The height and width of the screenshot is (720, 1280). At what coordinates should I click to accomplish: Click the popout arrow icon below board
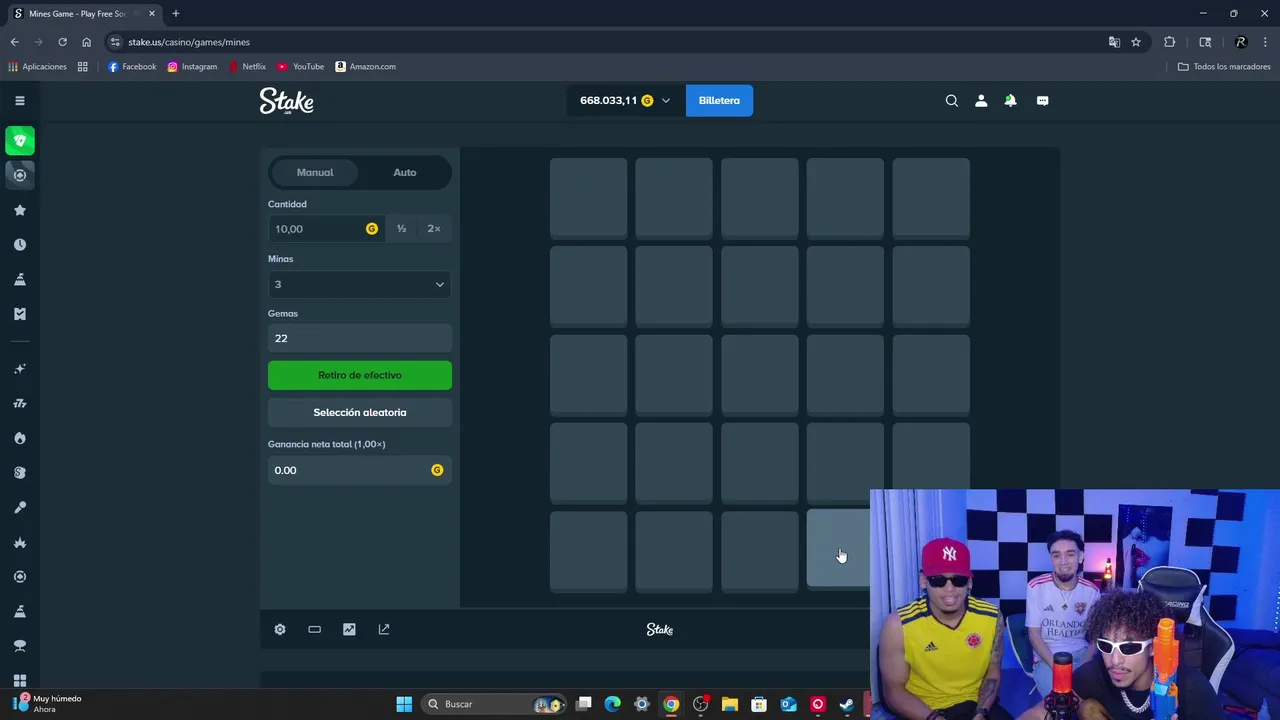coord(384,629)
